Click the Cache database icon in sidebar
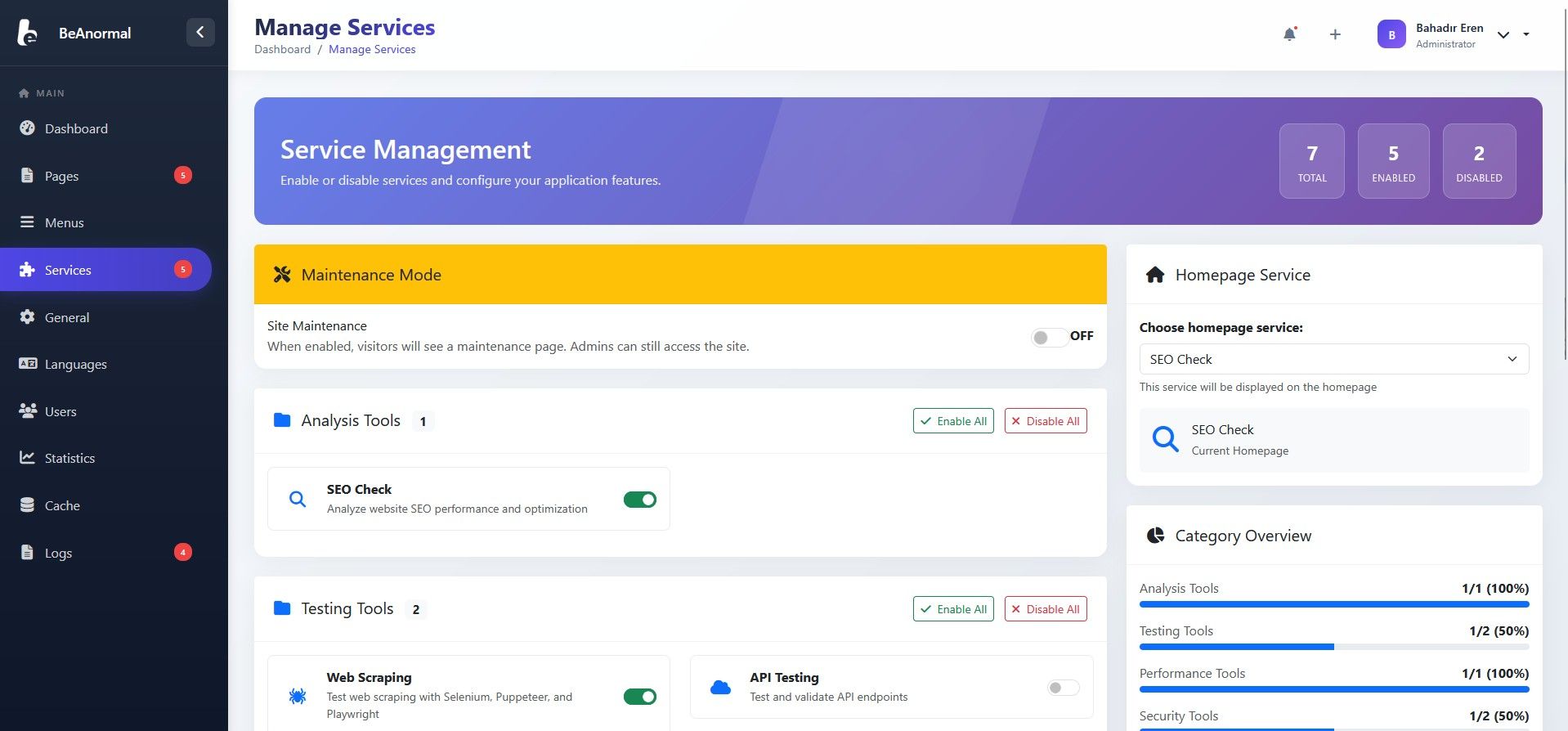Image resolution: width=1568 pixels, height=731 pixels. (x=27, y=505)
